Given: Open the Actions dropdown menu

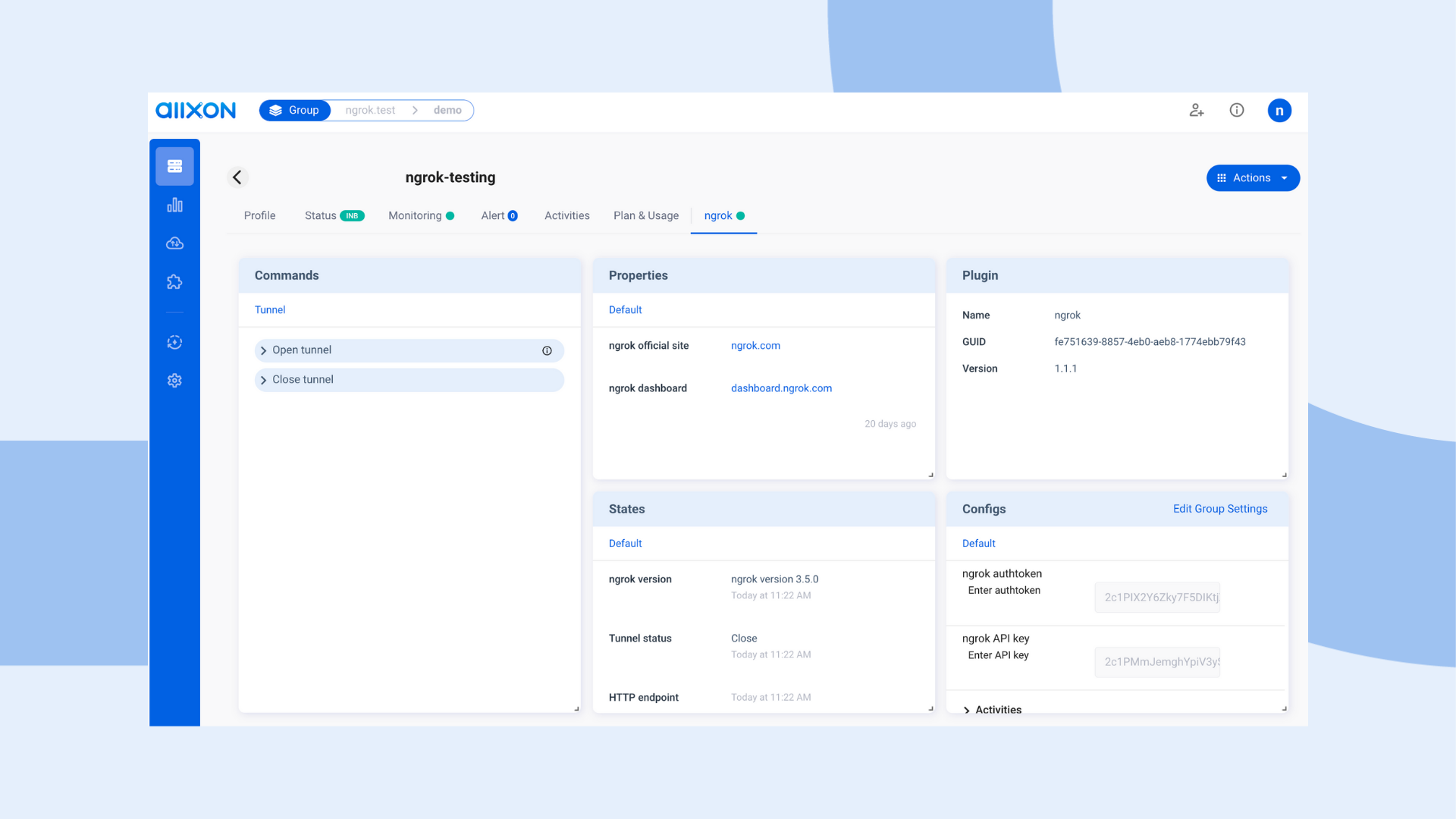Looking at the screenshot, I should pyautogui.click(x=1253, y=178).
